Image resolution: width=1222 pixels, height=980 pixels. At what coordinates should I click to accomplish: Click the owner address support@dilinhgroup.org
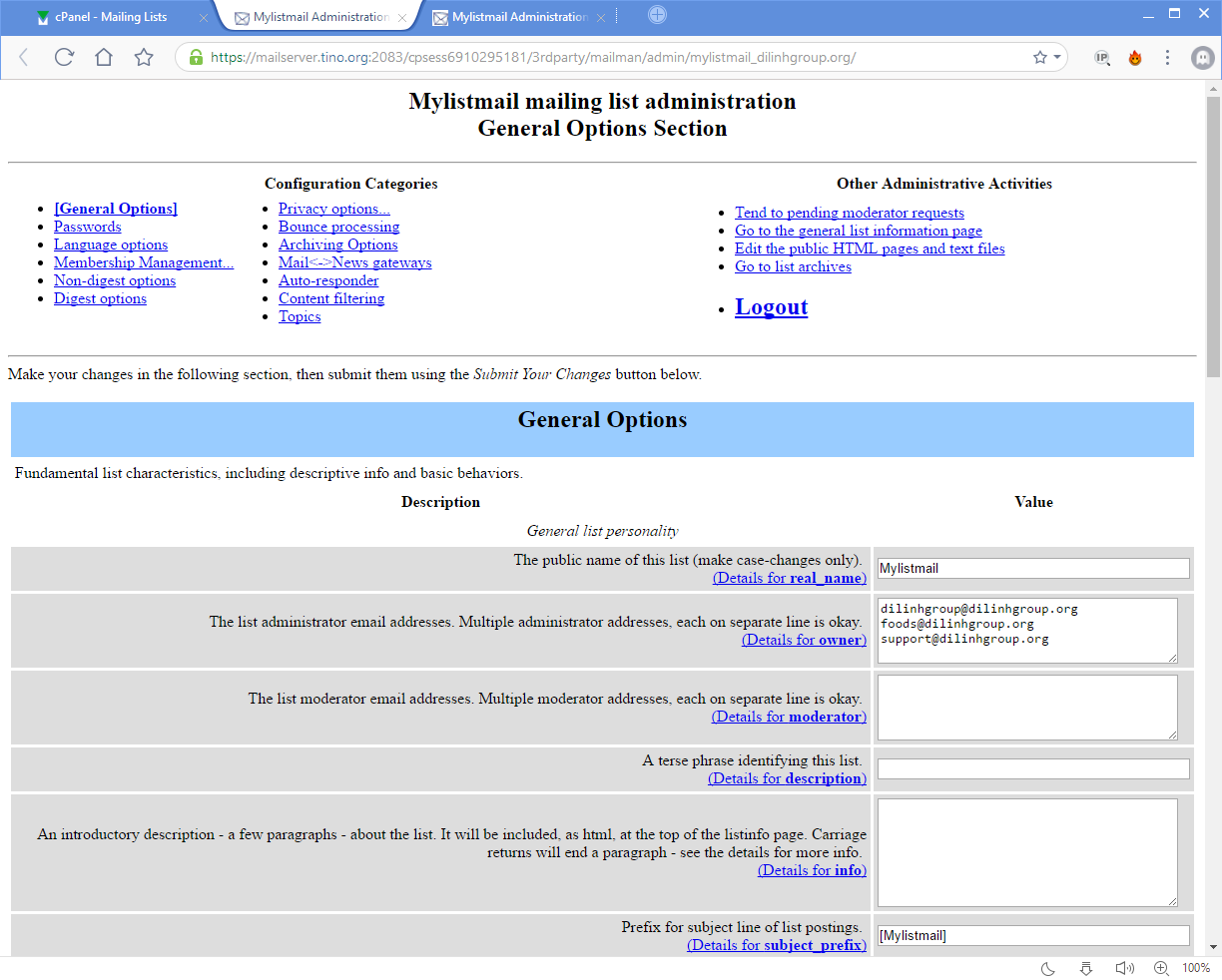click(x=964, y=639)
